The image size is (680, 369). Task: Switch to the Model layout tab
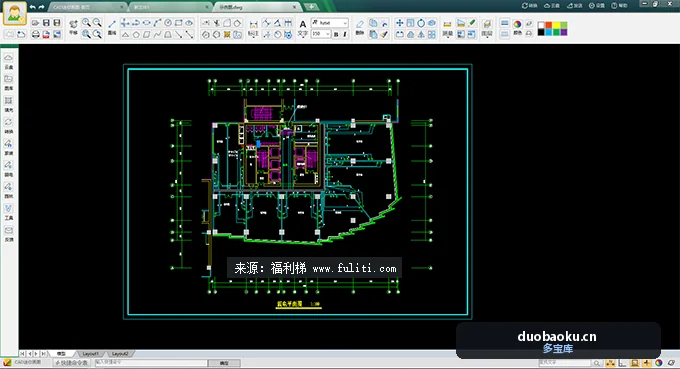(61, 354)
